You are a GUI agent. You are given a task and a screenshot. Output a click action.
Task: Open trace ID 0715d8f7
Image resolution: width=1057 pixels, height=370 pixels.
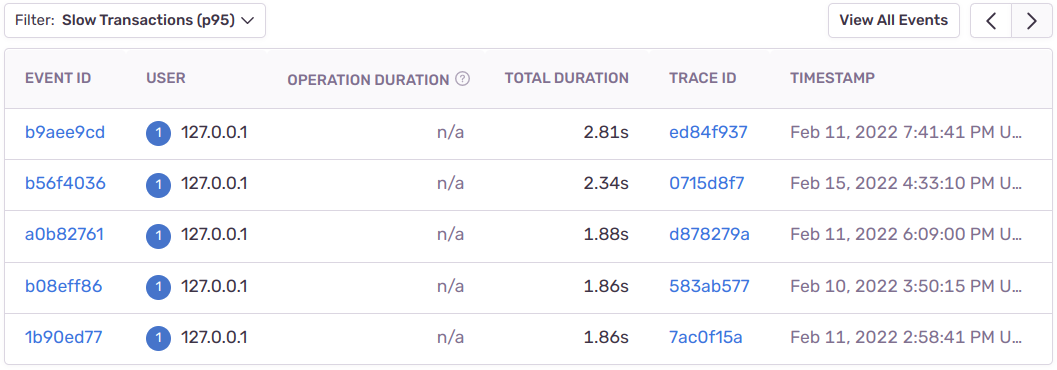click(706, 183)
